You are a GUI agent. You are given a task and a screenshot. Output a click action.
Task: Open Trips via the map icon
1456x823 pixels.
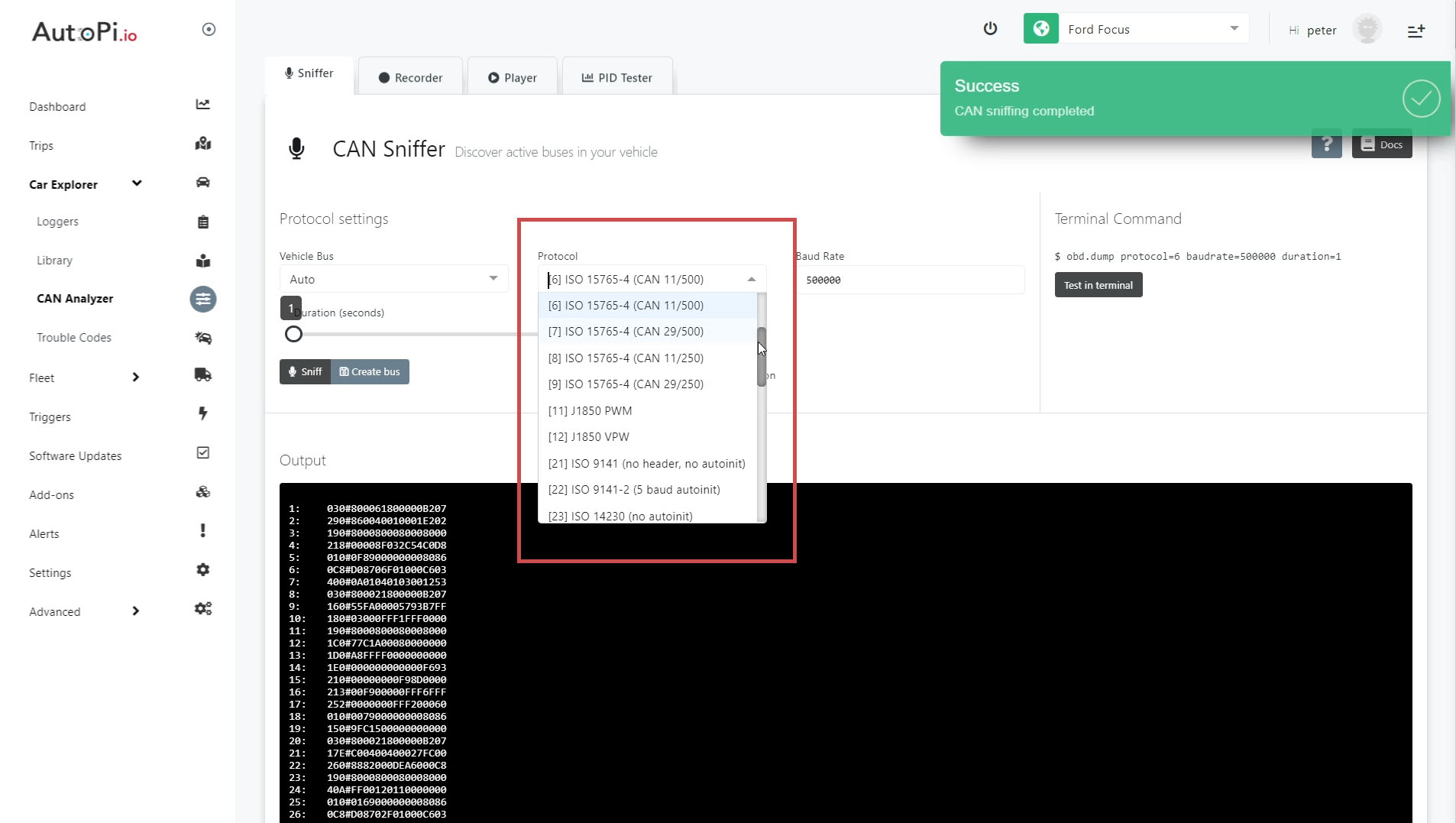pos(202,144)
